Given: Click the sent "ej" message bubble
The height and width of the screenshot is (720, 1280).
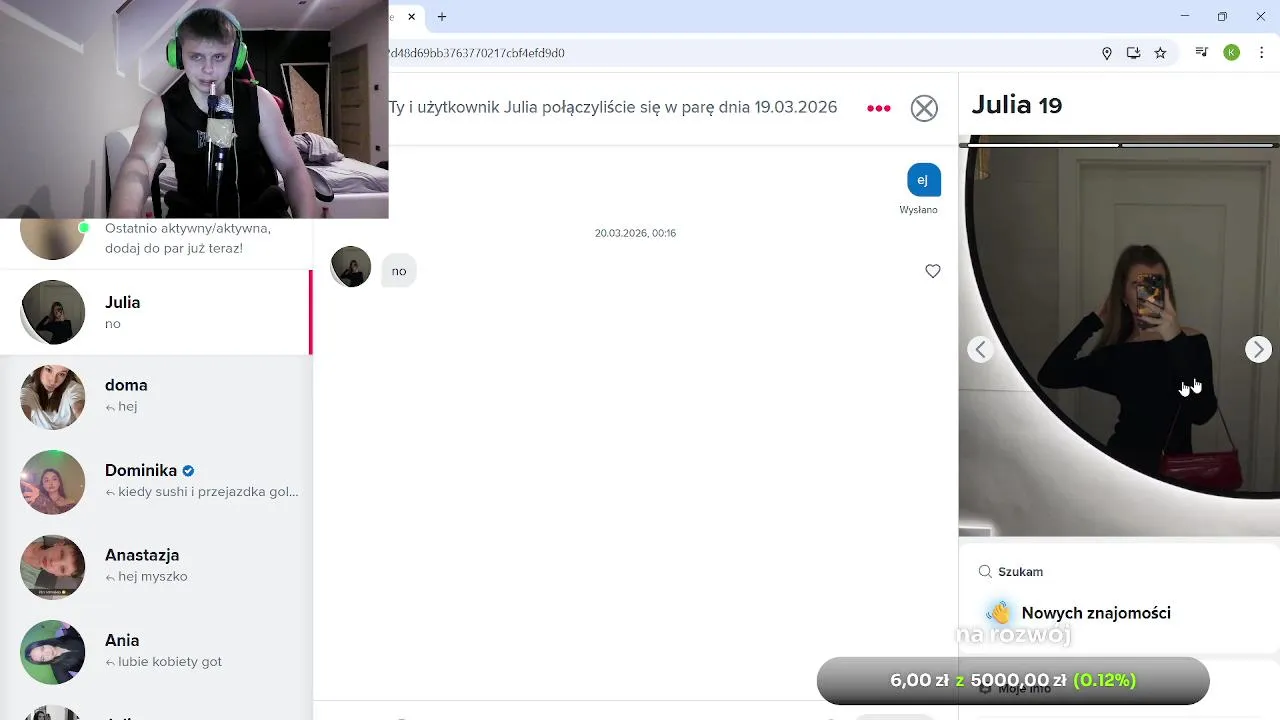Looking at the screenshot, I should tap(923, 180).
